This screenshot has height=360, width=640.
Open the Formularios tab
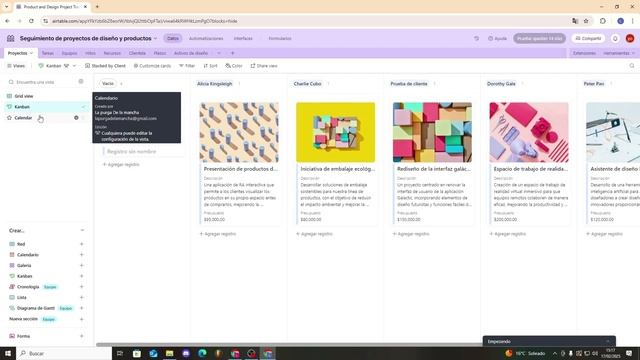coord(280,38)
